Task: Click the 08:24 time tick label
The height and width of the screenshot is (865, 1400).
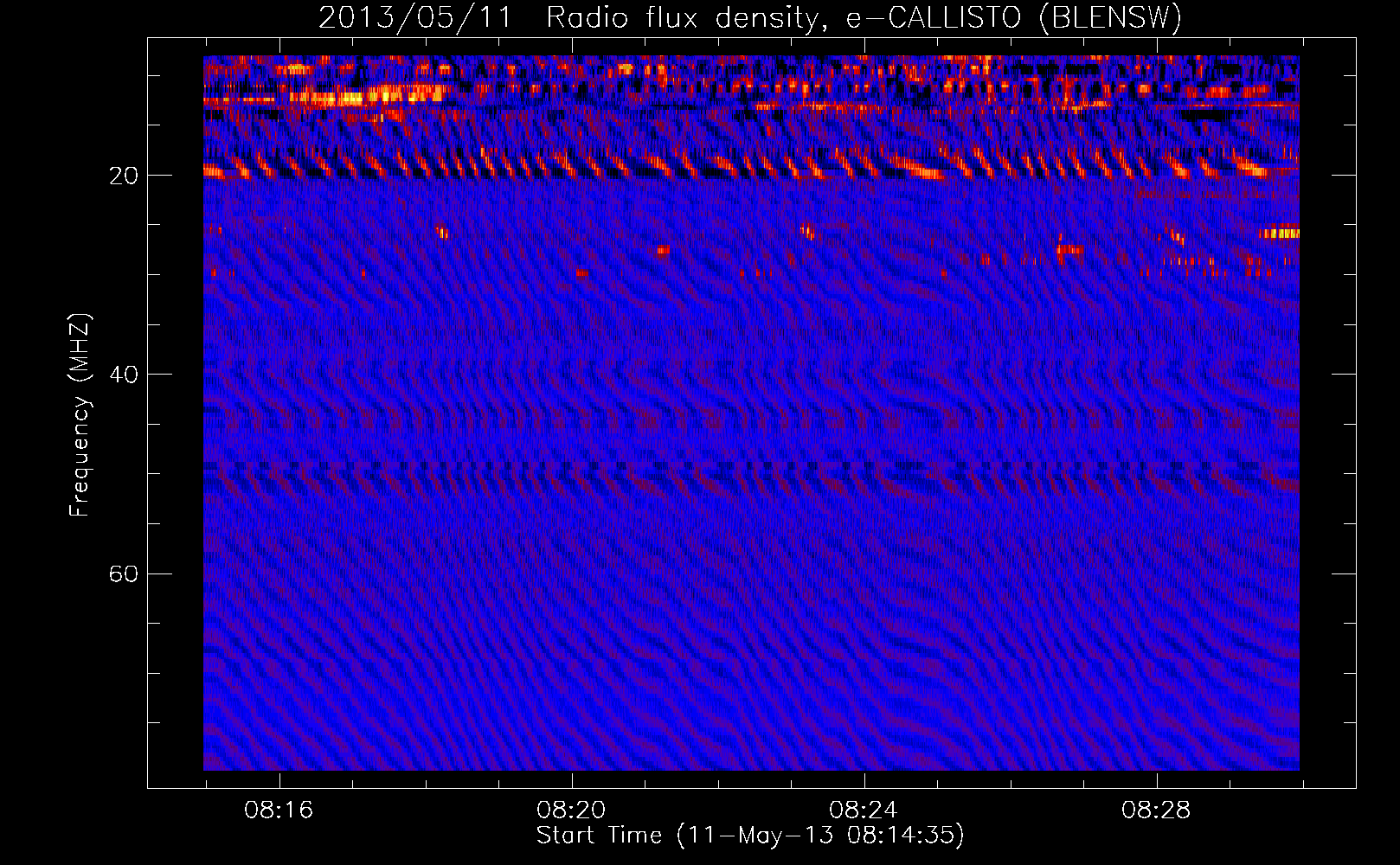Action: coord(864,811)
